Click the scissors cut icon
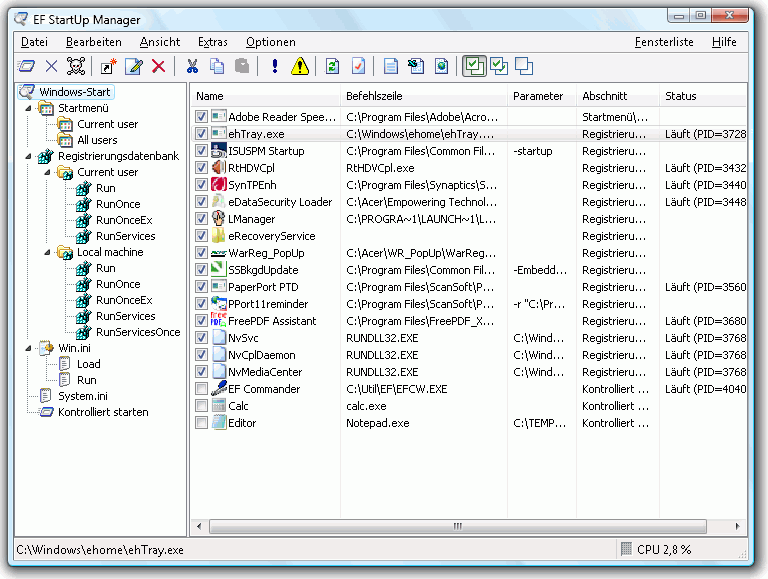Viewport: 768px width, 579px height. [x=192, y=66]
